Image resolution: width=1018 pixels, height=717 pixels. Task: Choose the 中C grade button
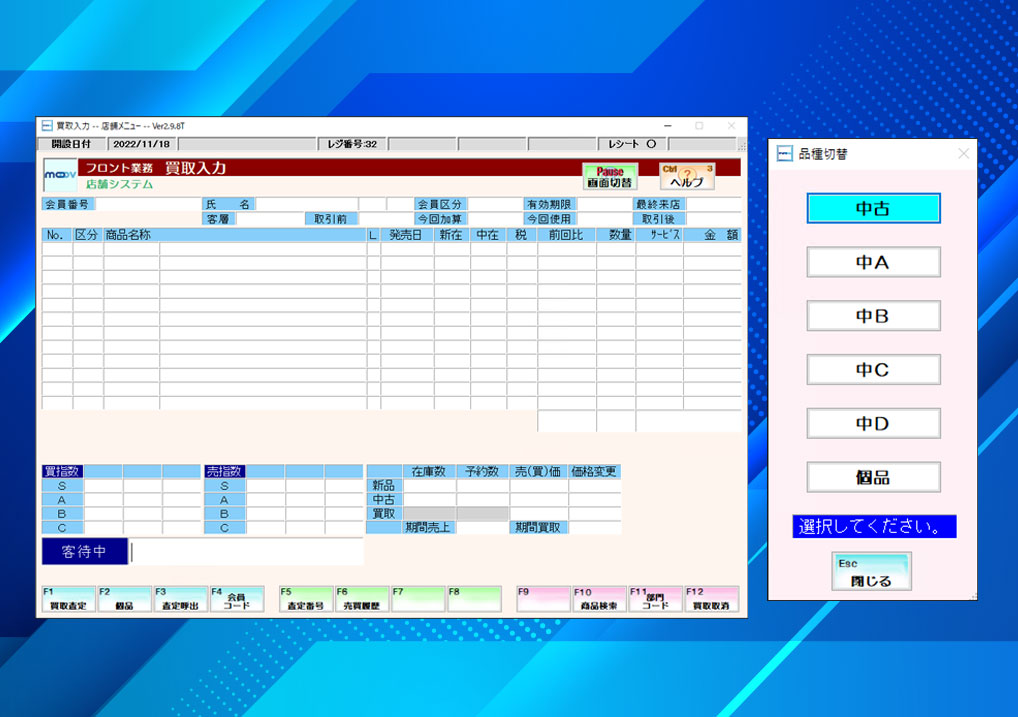point(873,370)
